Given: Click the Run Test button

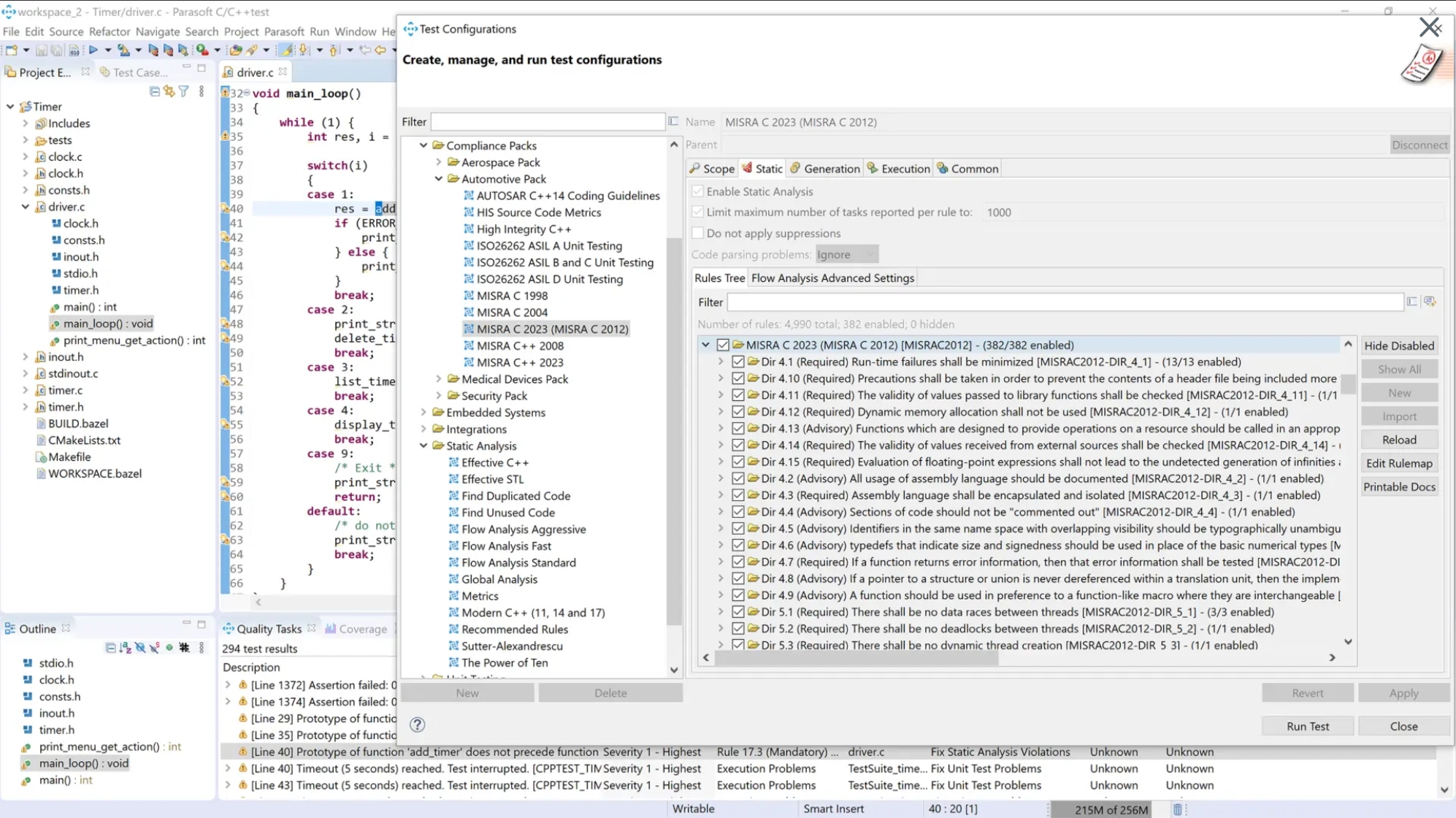Looking at the screenshot, I should pos(1308,726).
